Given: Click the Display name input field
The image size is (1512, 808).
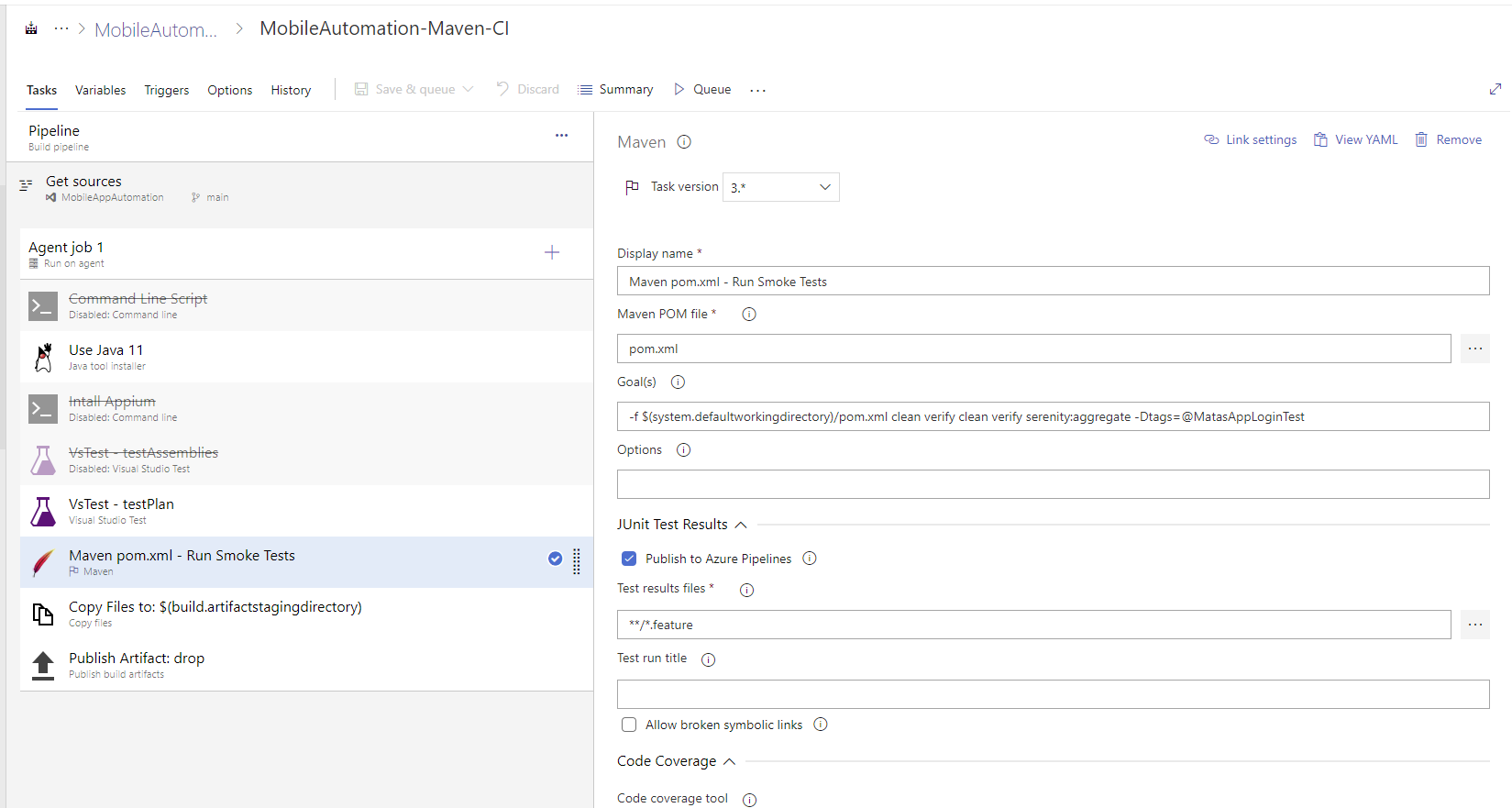Looking at the screenshot, I should (x=1053, y=281).
